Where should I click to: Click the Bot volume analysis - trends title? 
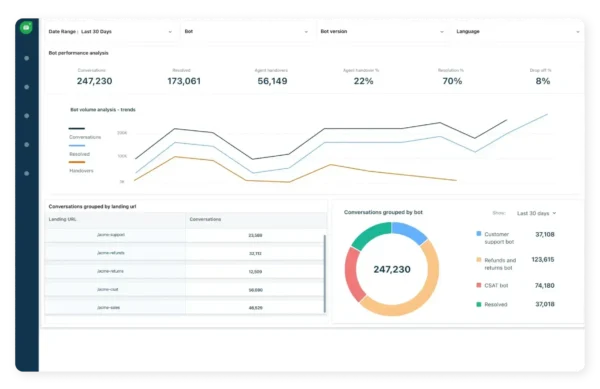pyautogui.click(x=103, y=109)
